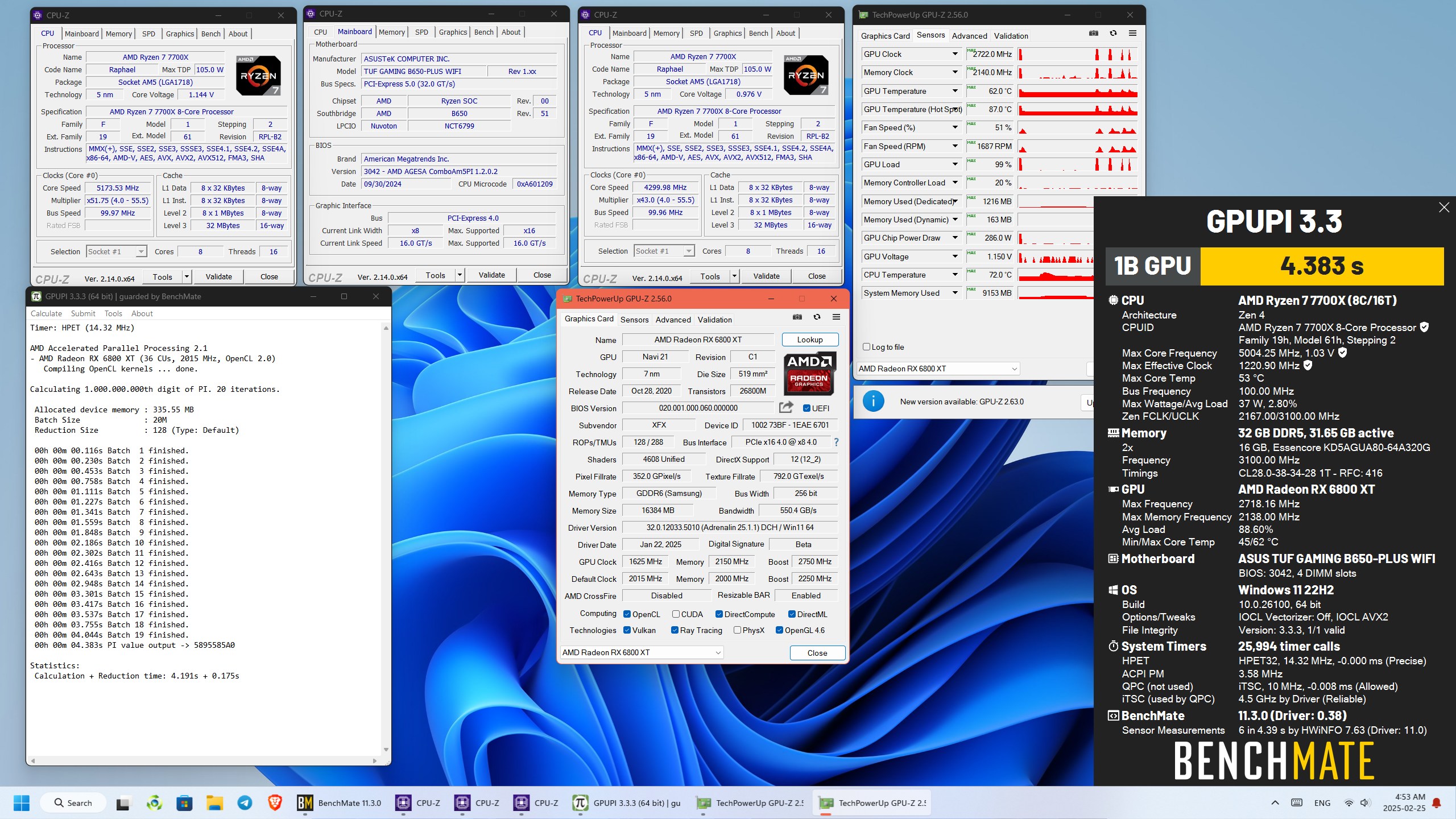Open Microsoft Store from the taskbar
This screenshot has height=819, width=1456.
tap(184, 803)
